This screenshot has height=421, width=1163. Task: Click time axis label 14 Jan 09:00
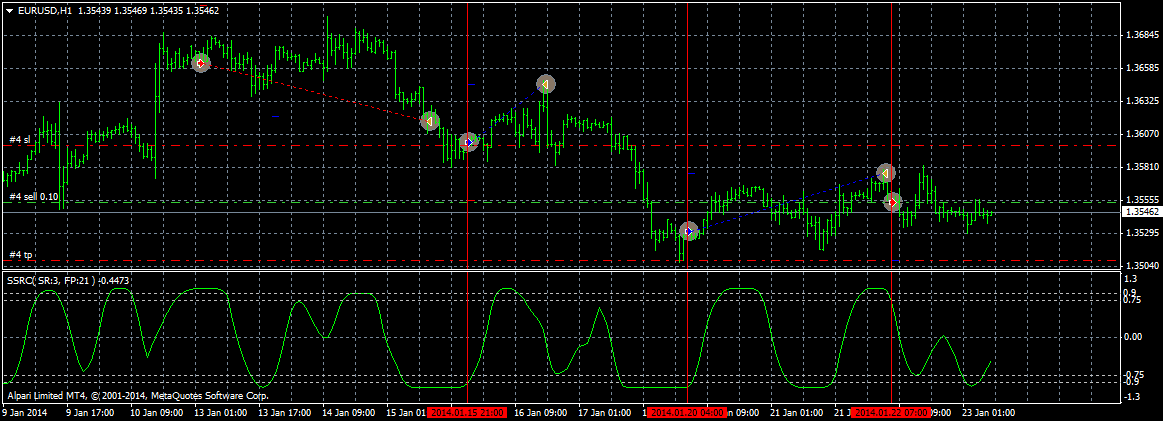click(349, 412)
